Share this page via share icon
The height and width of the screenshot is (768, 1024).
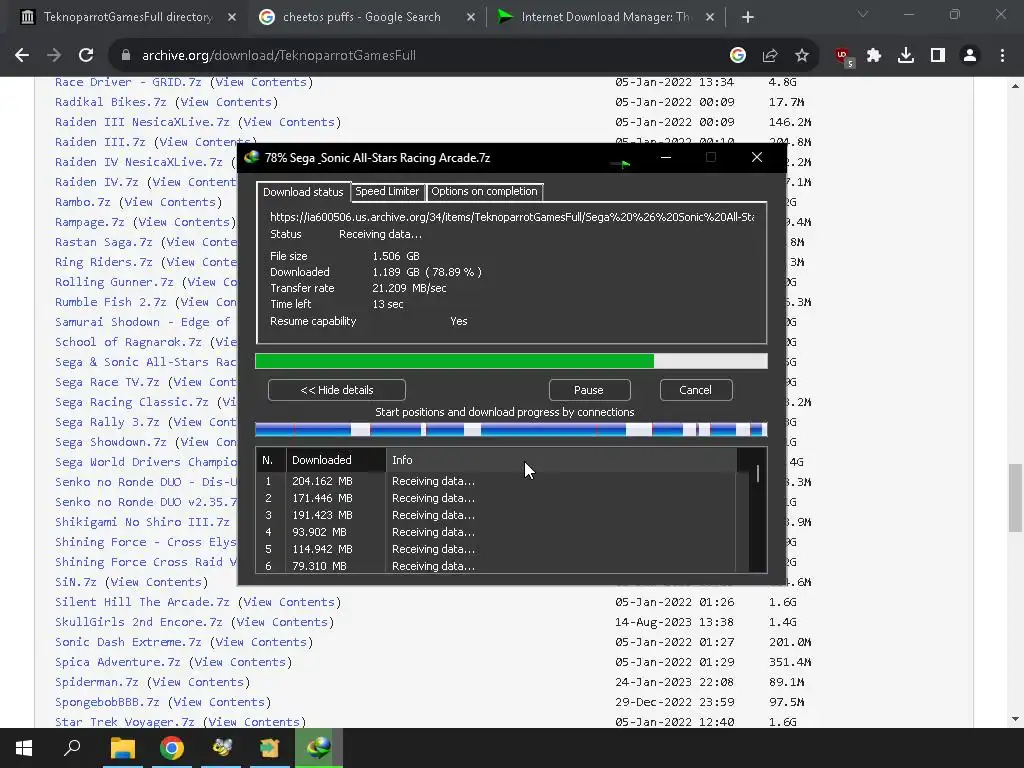pyautogui.click(x=770, y=56)
